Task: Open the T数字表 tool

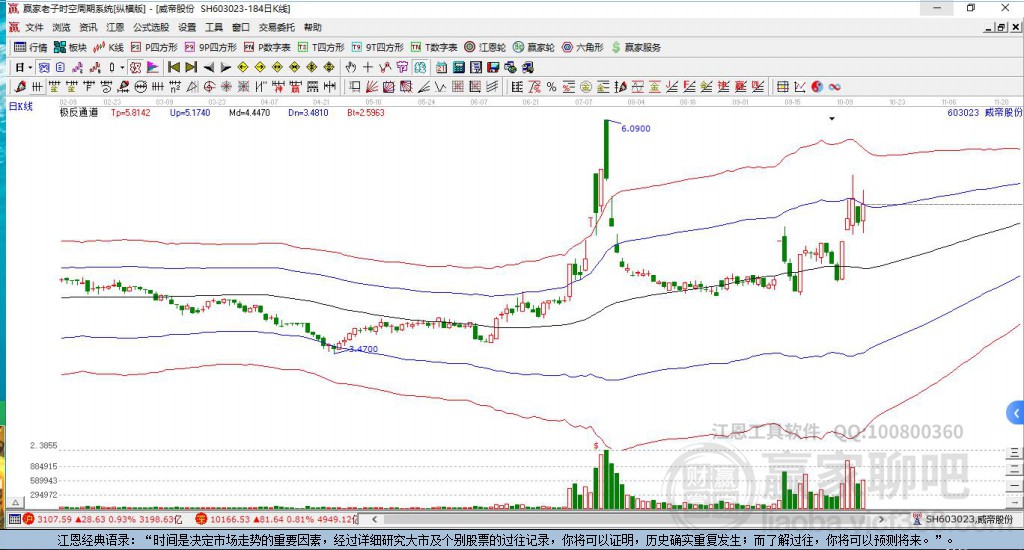Action: click(434, 47)
